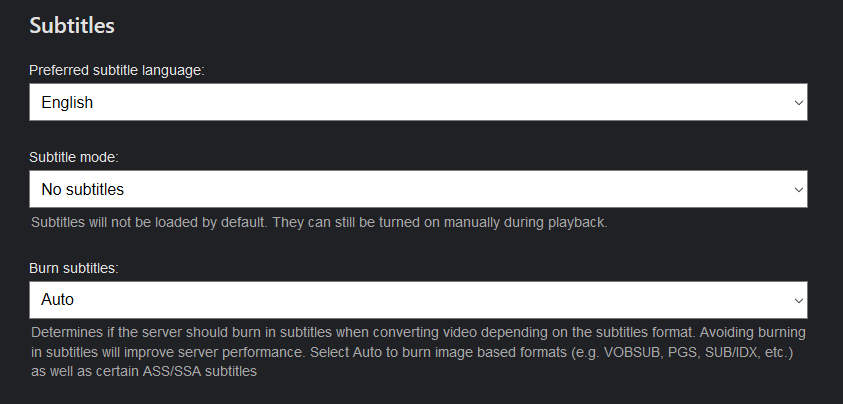Viewport: 843px width, 404px height.
Task: Open the Preferred subtitle language dropdown
Action: (x=418, y=102)
